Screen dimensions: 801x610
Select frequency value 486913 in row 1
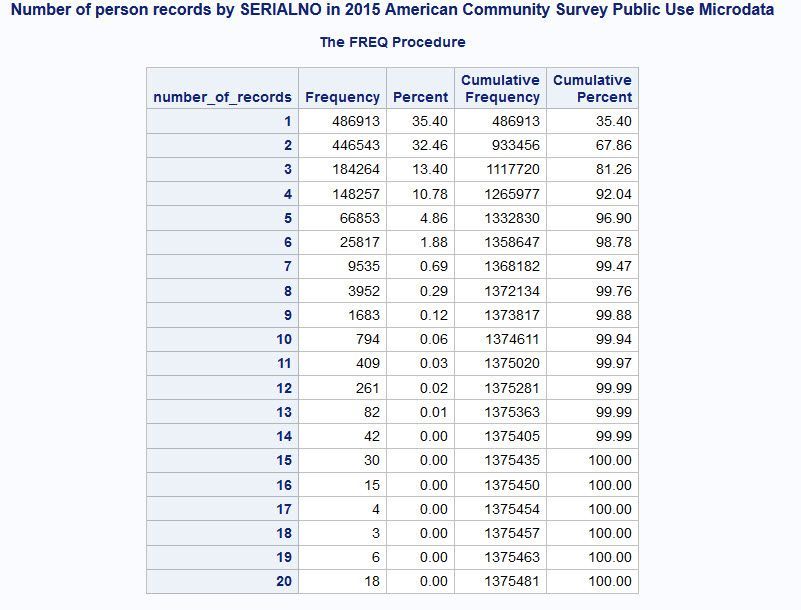click(355, 121)
